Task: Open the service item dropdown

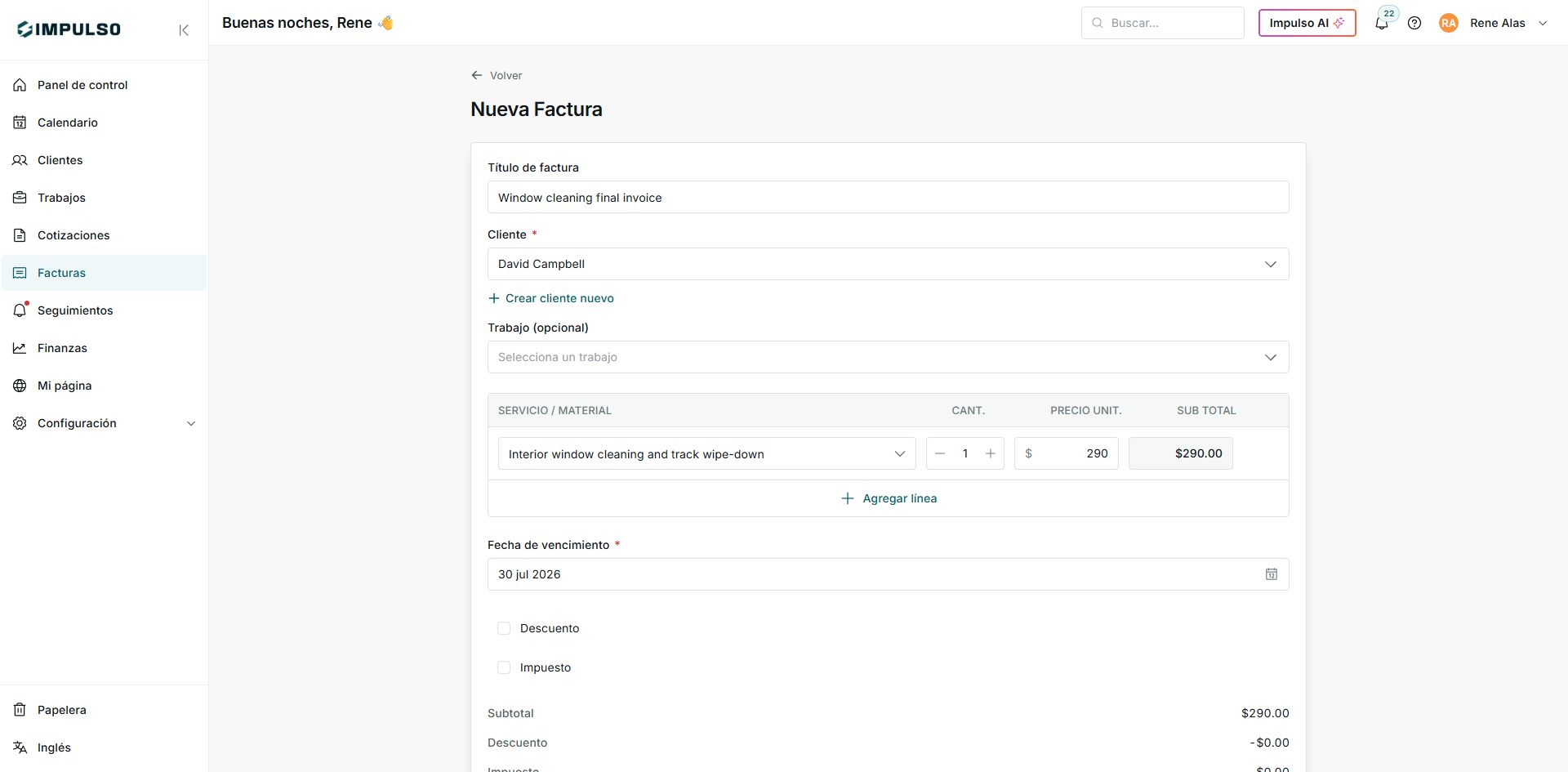Action: [x=706, y=453]
